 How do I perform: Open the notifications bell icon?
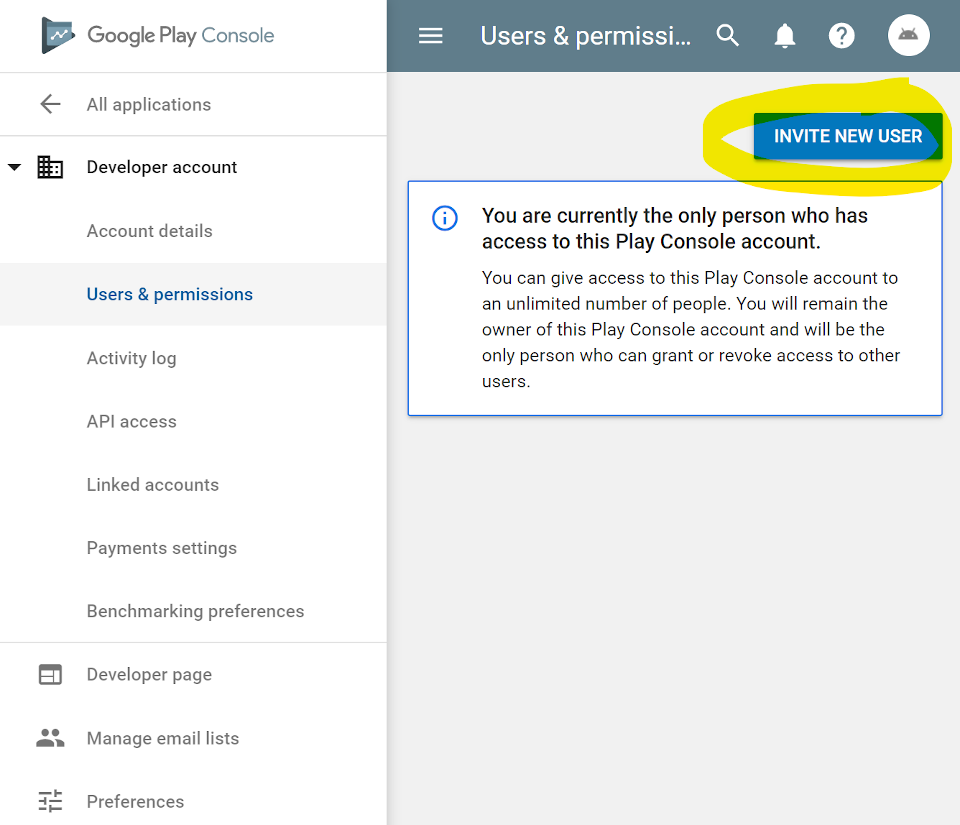point(784,36)
